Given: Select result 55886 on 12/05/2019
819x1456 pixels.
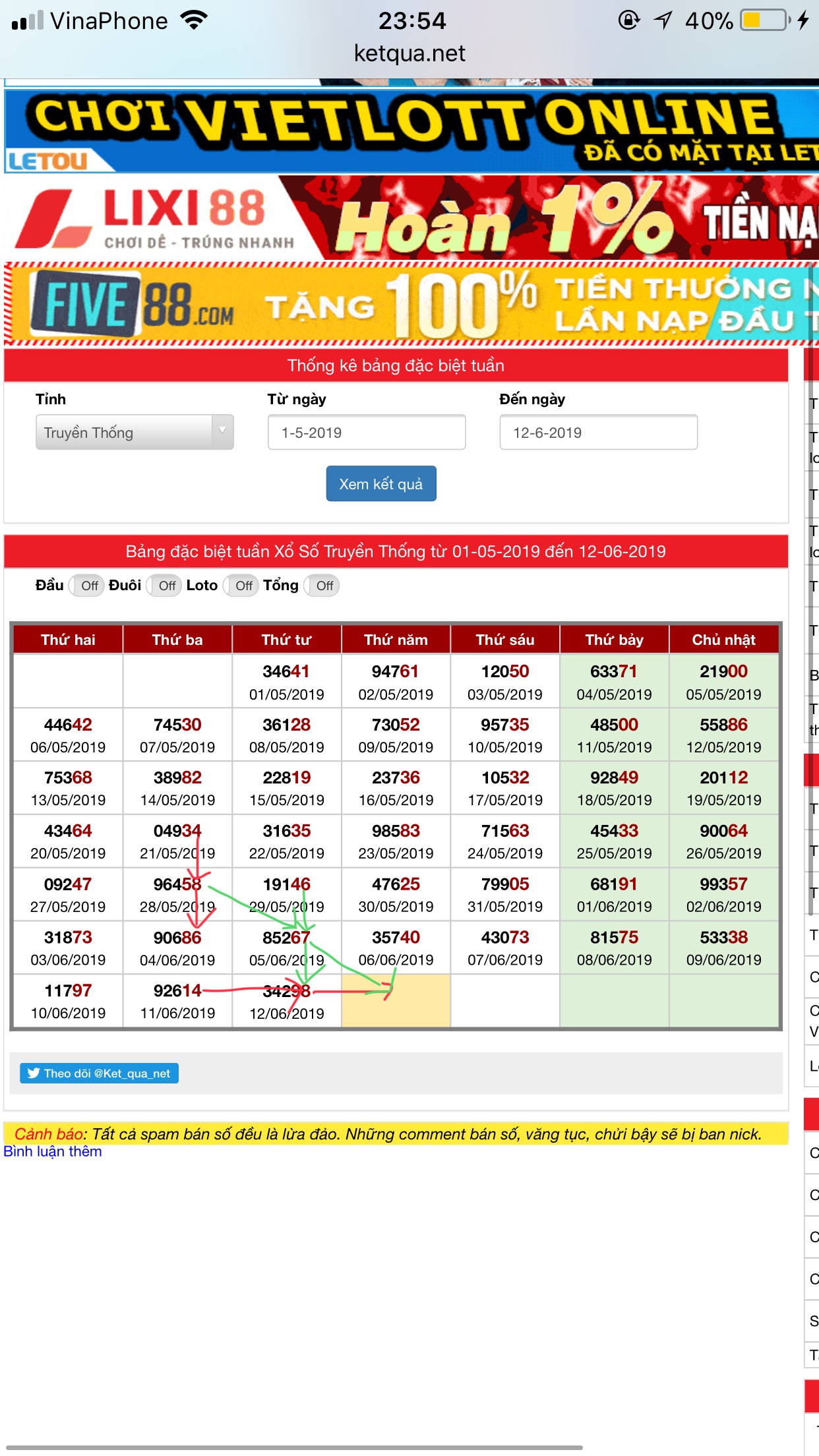Looking at the screenshot, I should tap(724, 735).
